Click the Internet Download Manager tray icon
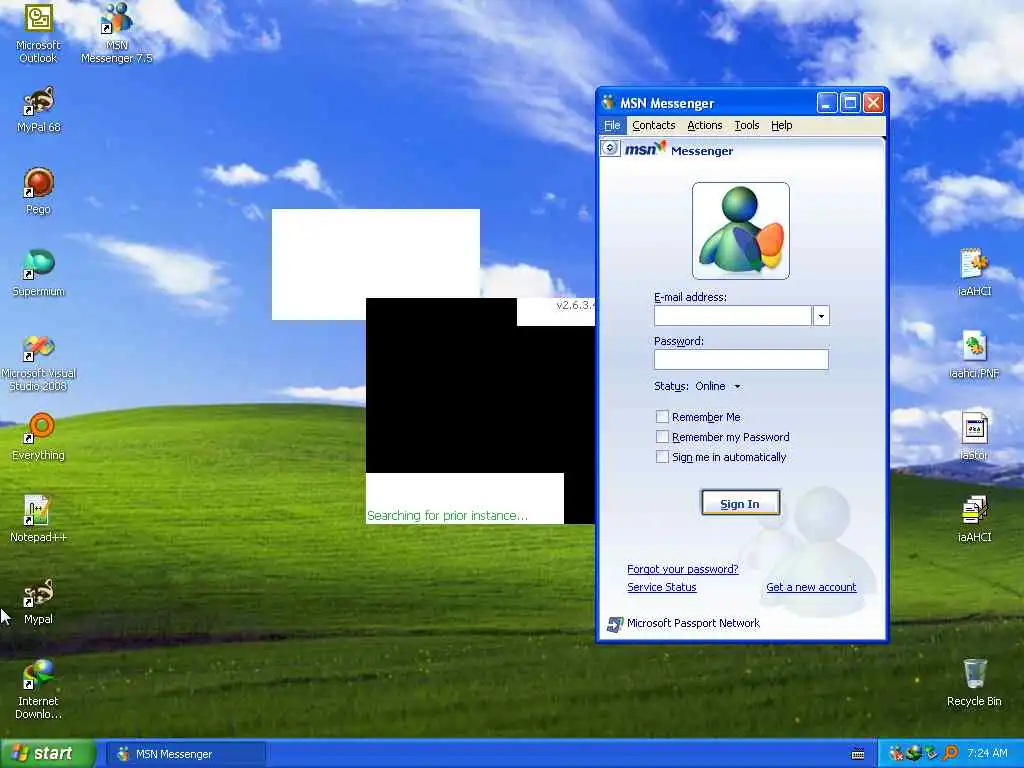The height and width of the screenshot is (768, 1024). [x=914, y=754]
